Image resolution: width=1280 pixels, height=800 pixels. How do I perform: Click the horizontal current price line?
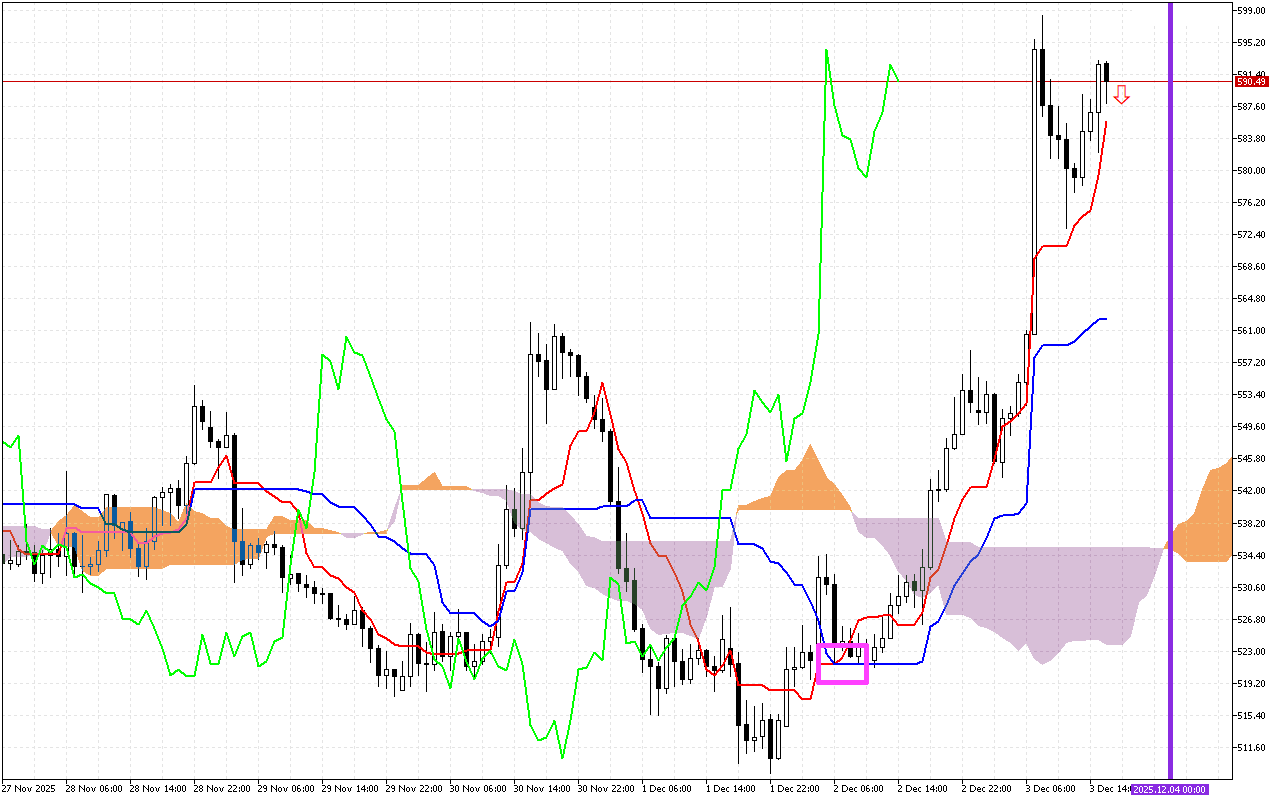(x=600, y=81)
